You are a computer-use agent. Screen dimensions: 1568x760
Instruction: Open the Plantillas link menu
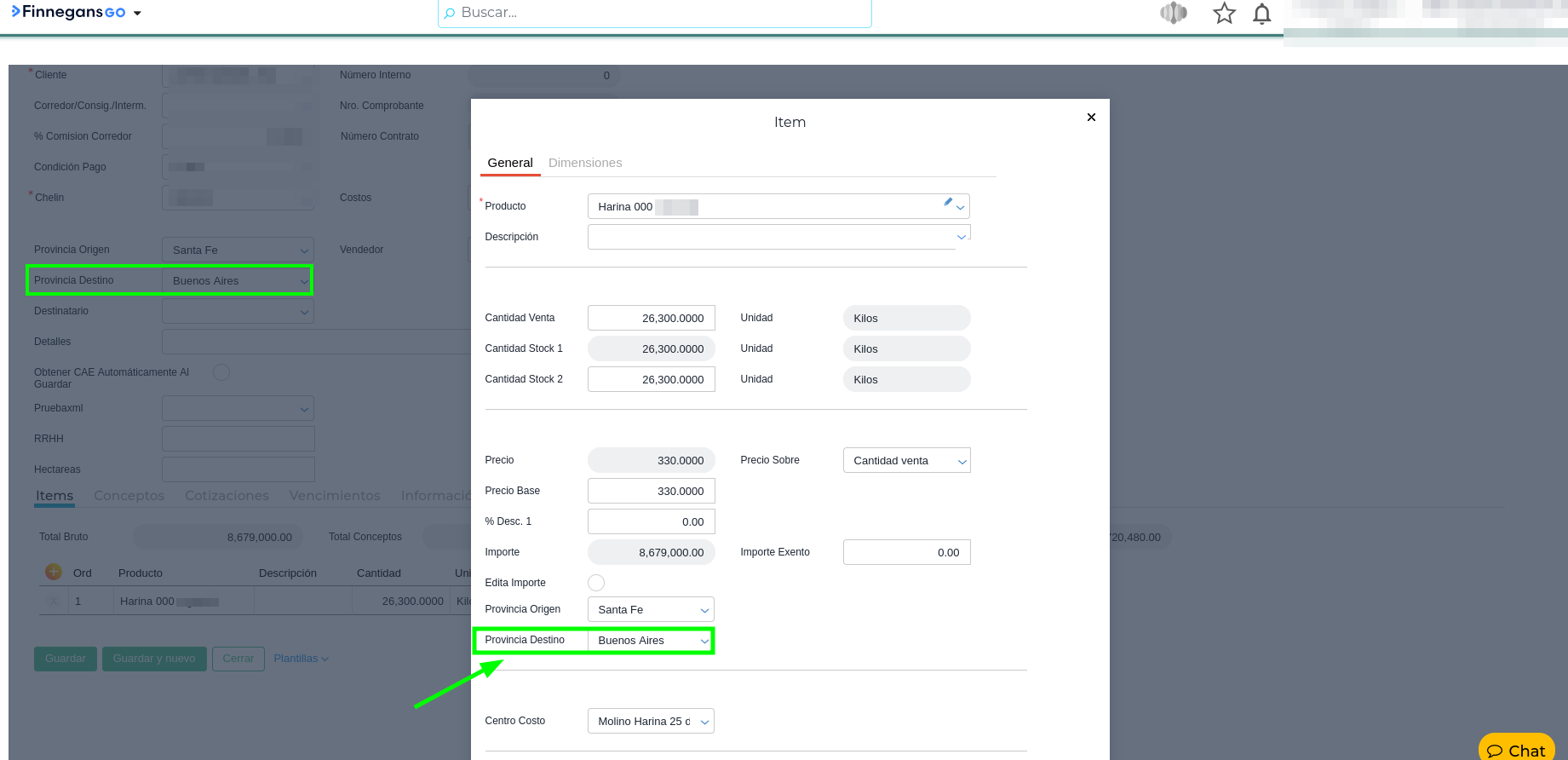point(301,659)
